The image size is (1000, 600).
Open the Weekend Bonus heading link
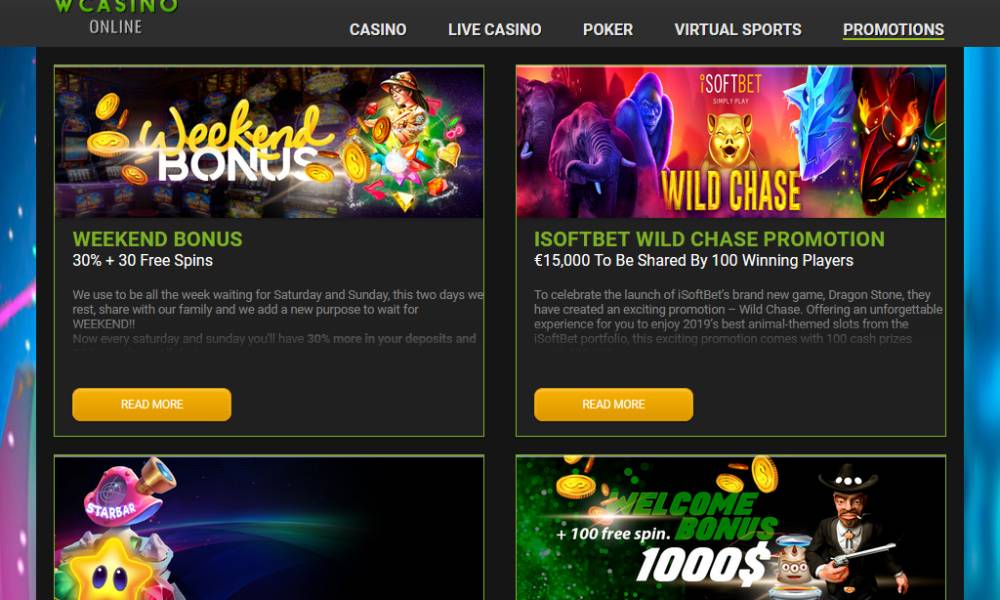[157, 239]
